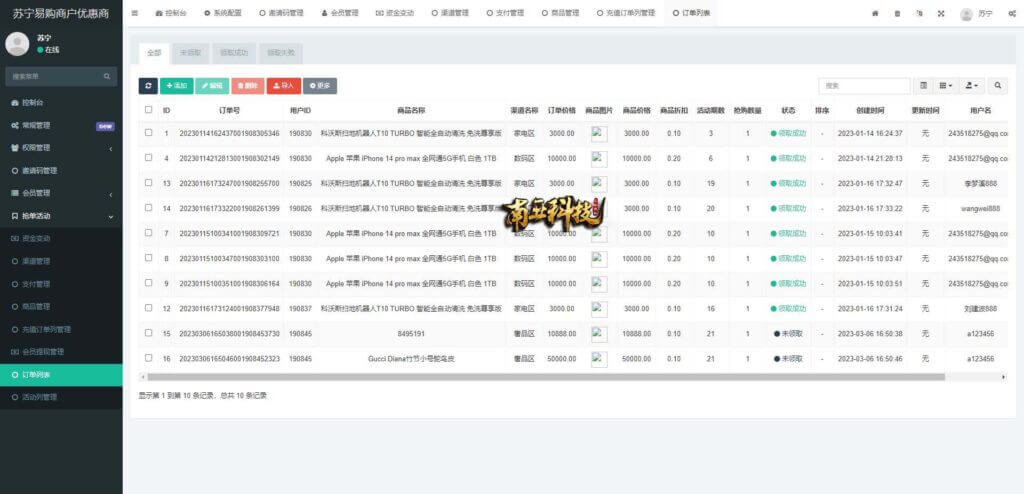The width and height of the screenshot is (1024, 494).
Task: Open the columns toggle dropdown
Action: pyautogui.click(x=946, y=86)
